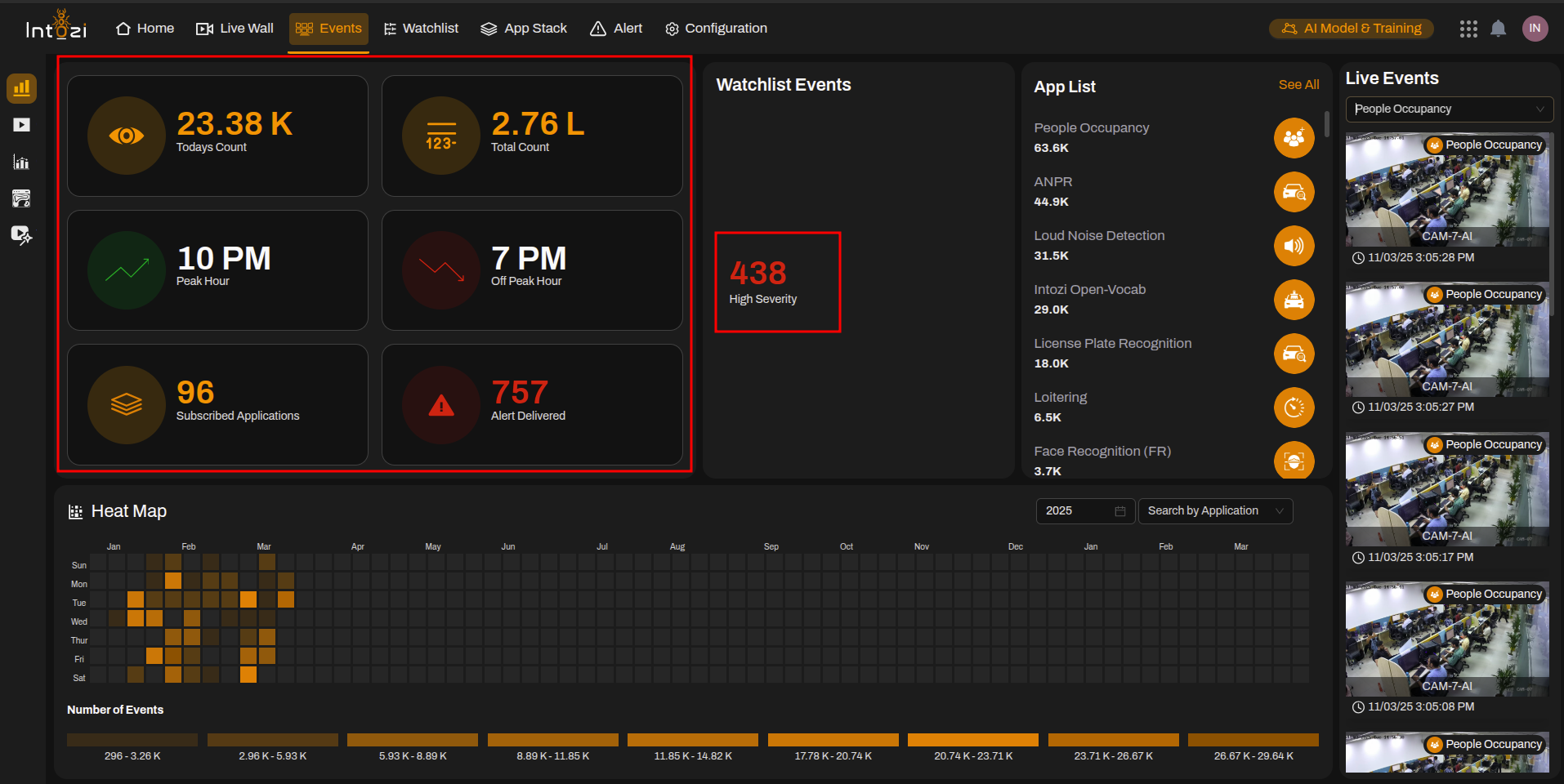Click the Loud Noise Detection speaker icon
This screenshot has height=784, width=1564.
[1294, 246]
